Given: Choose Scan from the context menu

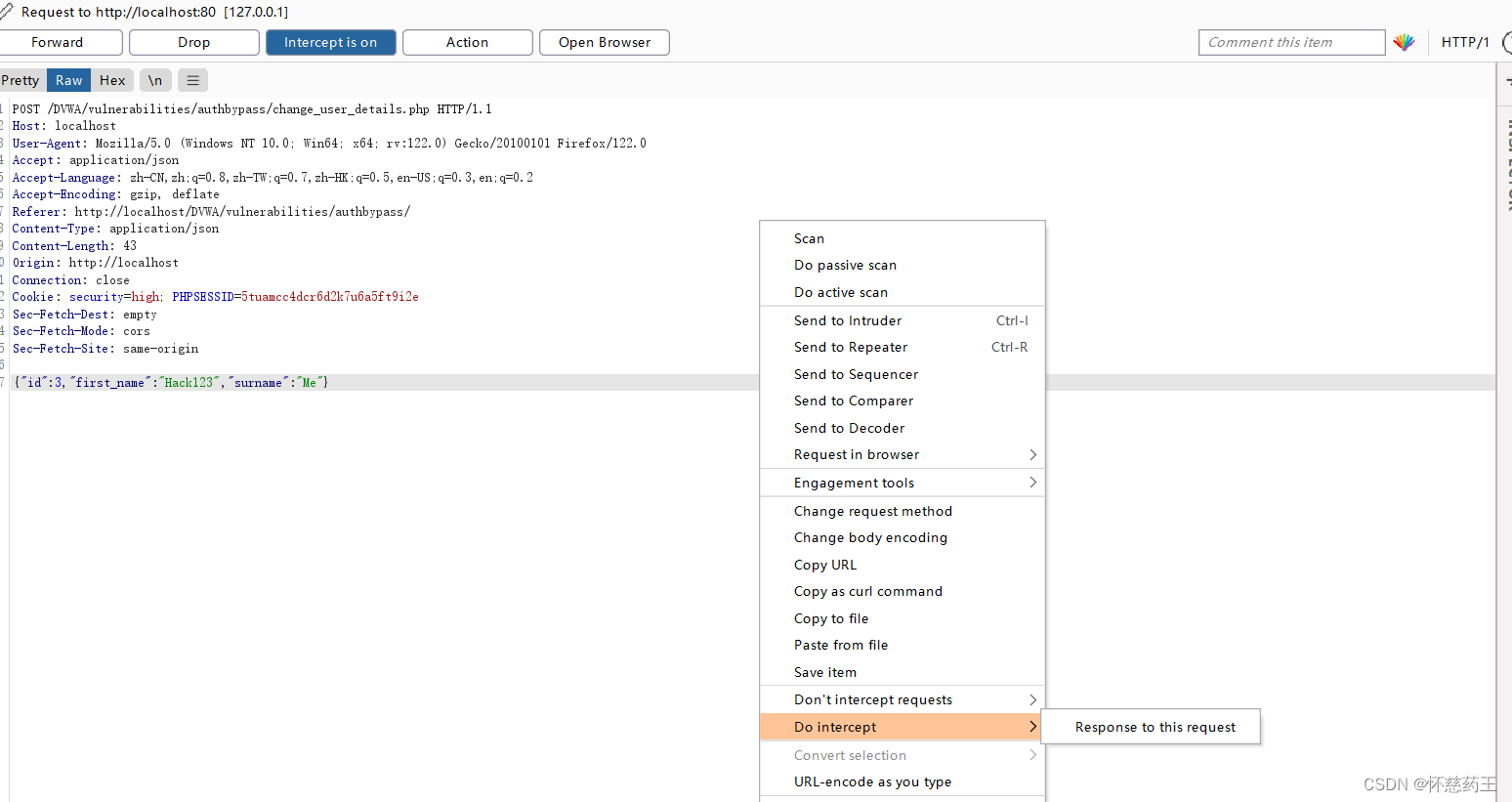Looking at the screenshot, I should point(903,238).
